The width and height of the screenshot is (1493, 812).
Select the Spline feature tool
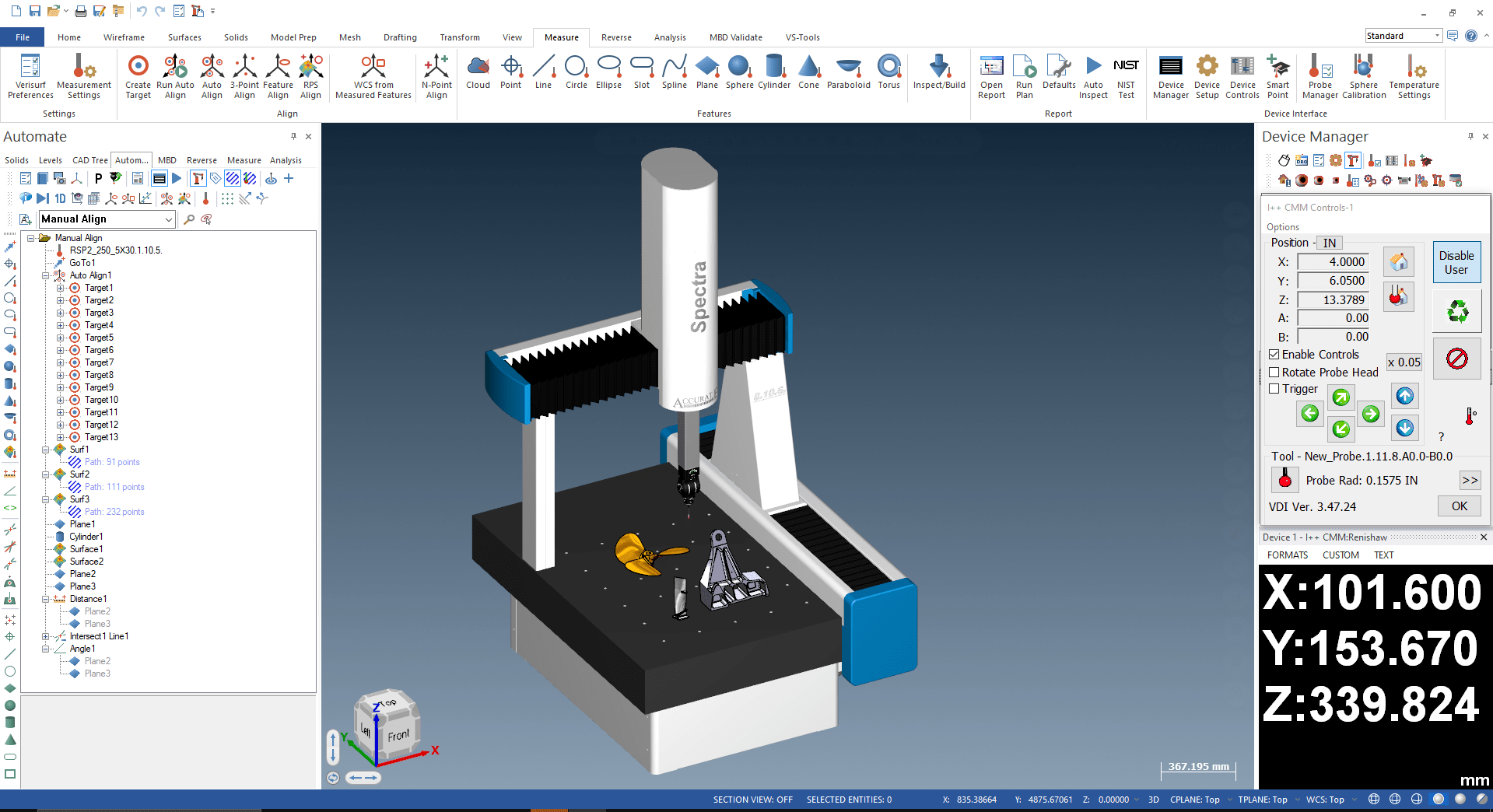coord(674,72)
